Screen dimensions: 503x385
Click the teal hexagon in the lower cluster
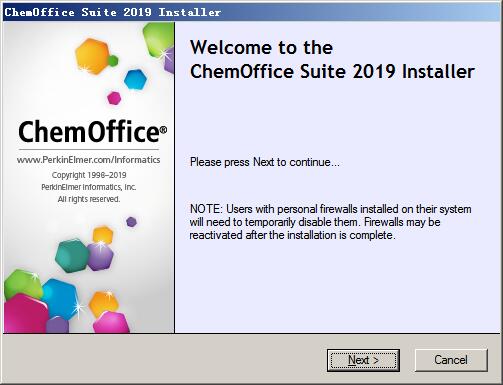[x=72, y=256]
